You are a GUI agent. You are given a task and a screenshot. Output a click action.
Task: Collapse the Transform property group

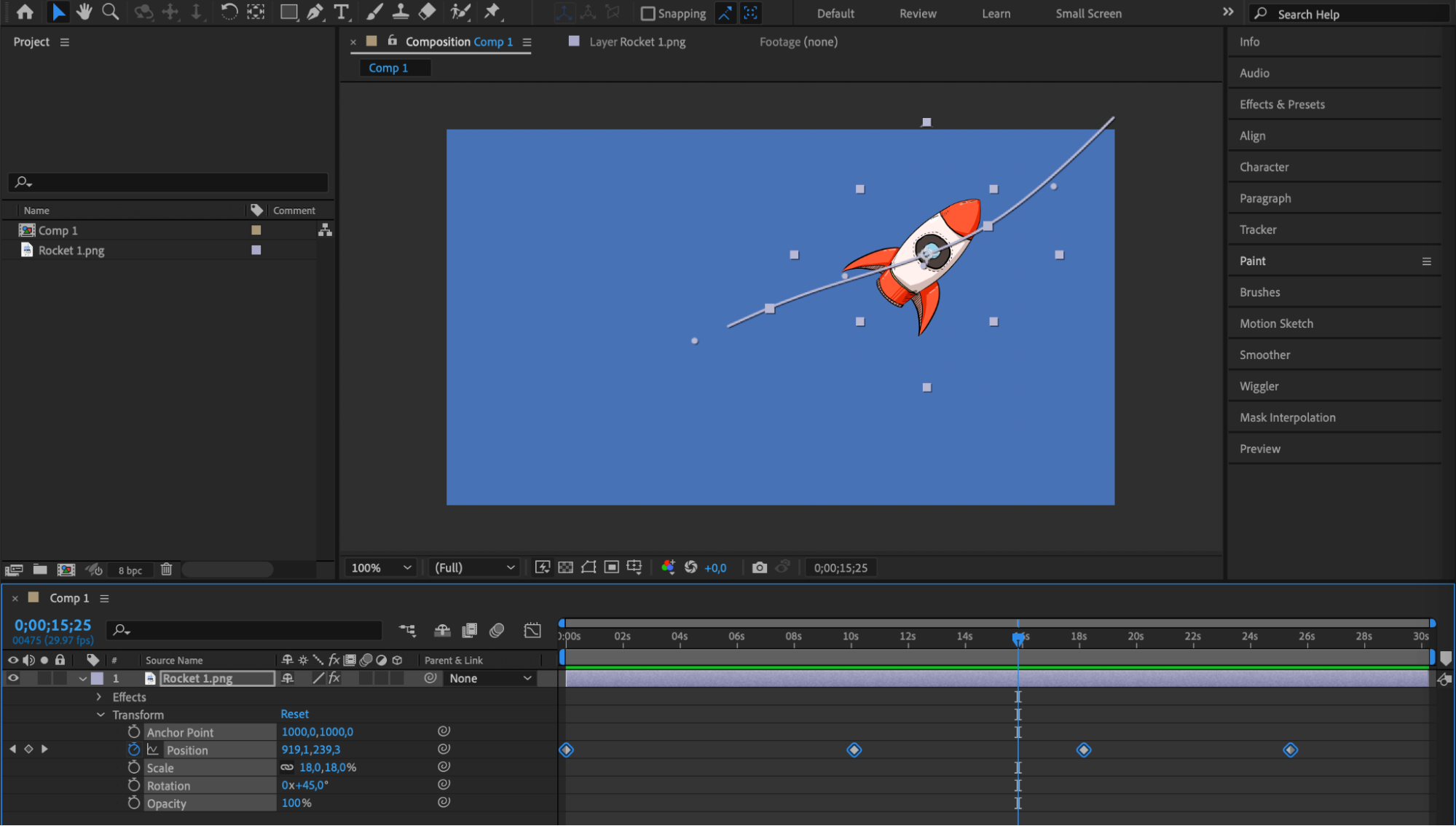tap(101, 715)
